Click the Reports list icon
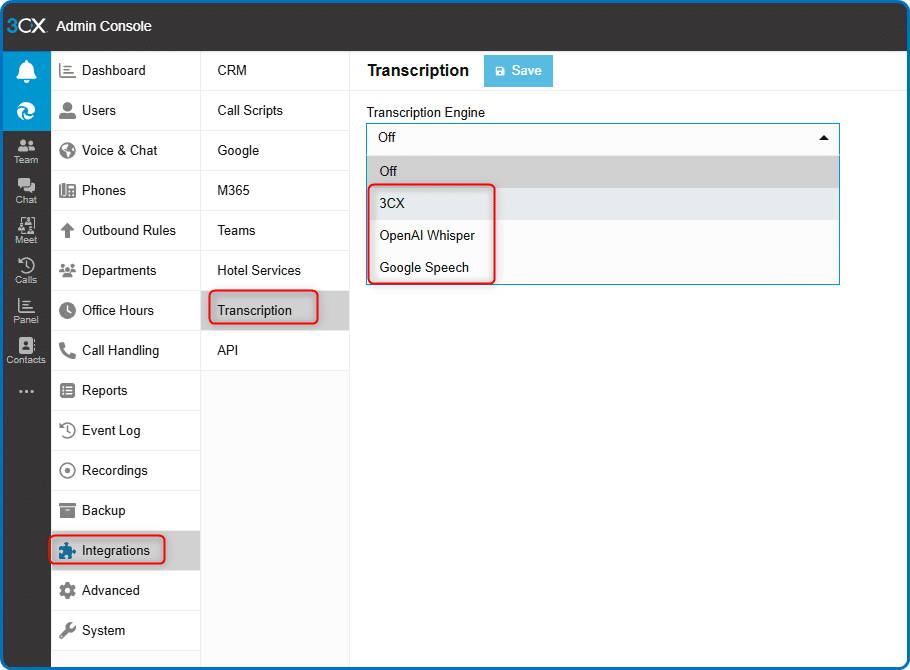Viewport: 910px width, 670px height. point(67,391)
